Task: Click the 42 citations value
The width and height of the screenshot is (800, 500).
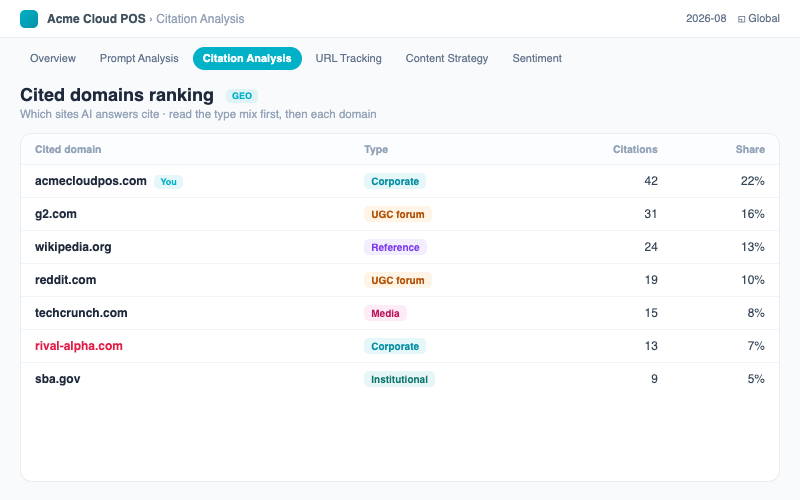Action: [651, 181]
